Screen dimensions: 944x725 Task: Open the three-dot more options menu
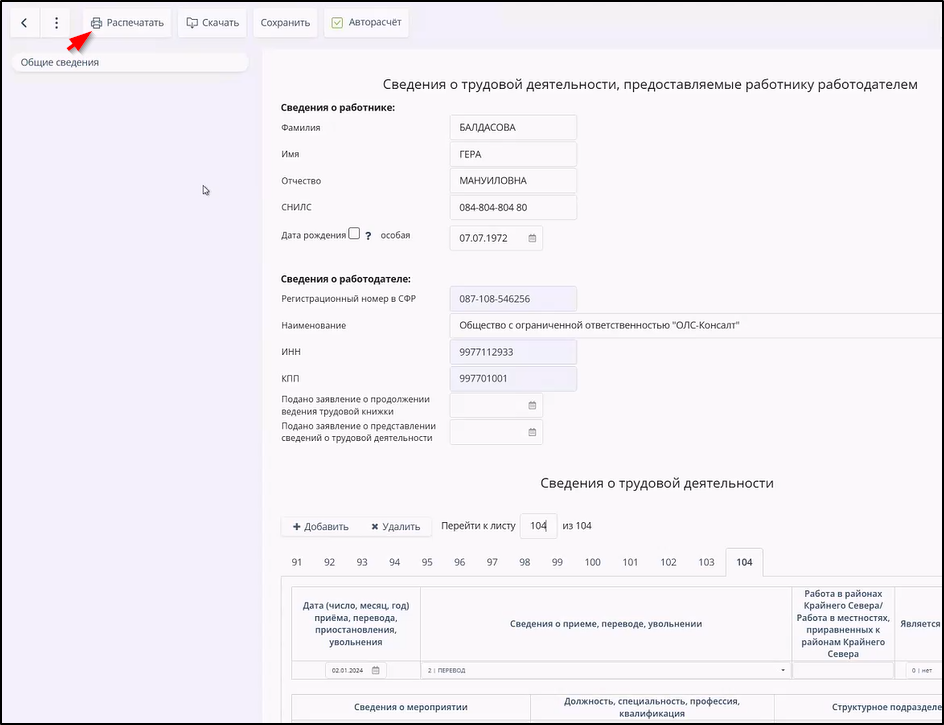(x=56, y=23)
